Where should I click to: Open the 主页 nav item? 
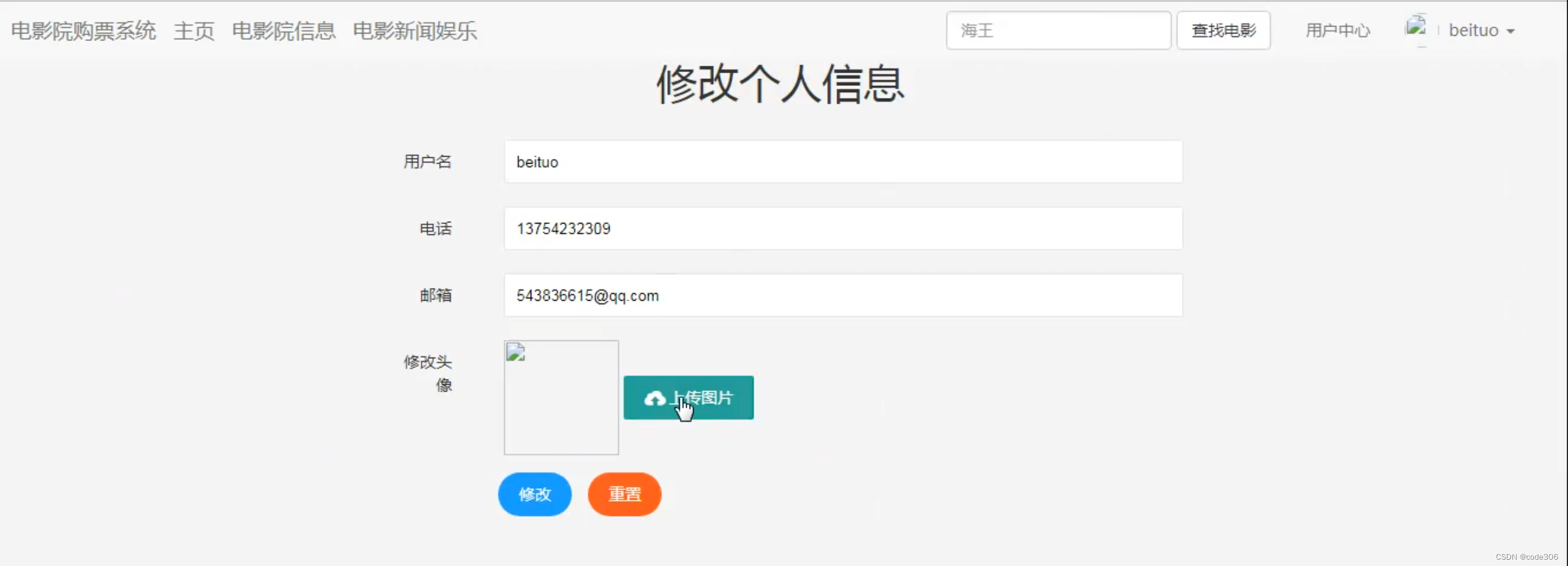click(194, 30)
